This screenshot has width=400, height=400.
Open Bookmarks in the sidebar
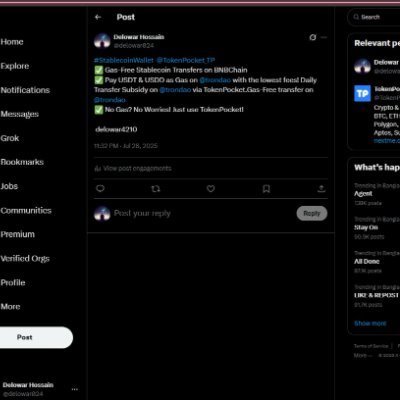pyautogui.click(x=22, y=162)
